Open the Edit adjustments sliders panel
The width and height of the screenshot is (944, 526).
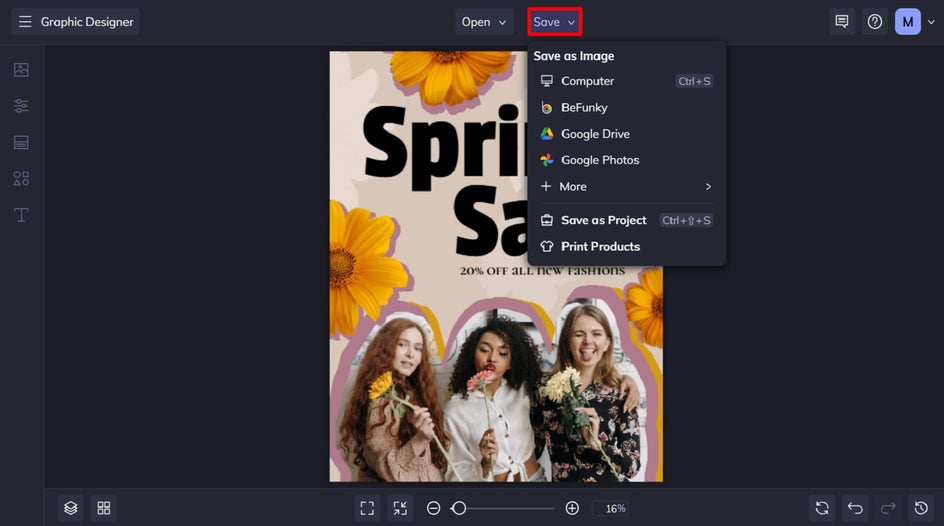pos(21,106)
